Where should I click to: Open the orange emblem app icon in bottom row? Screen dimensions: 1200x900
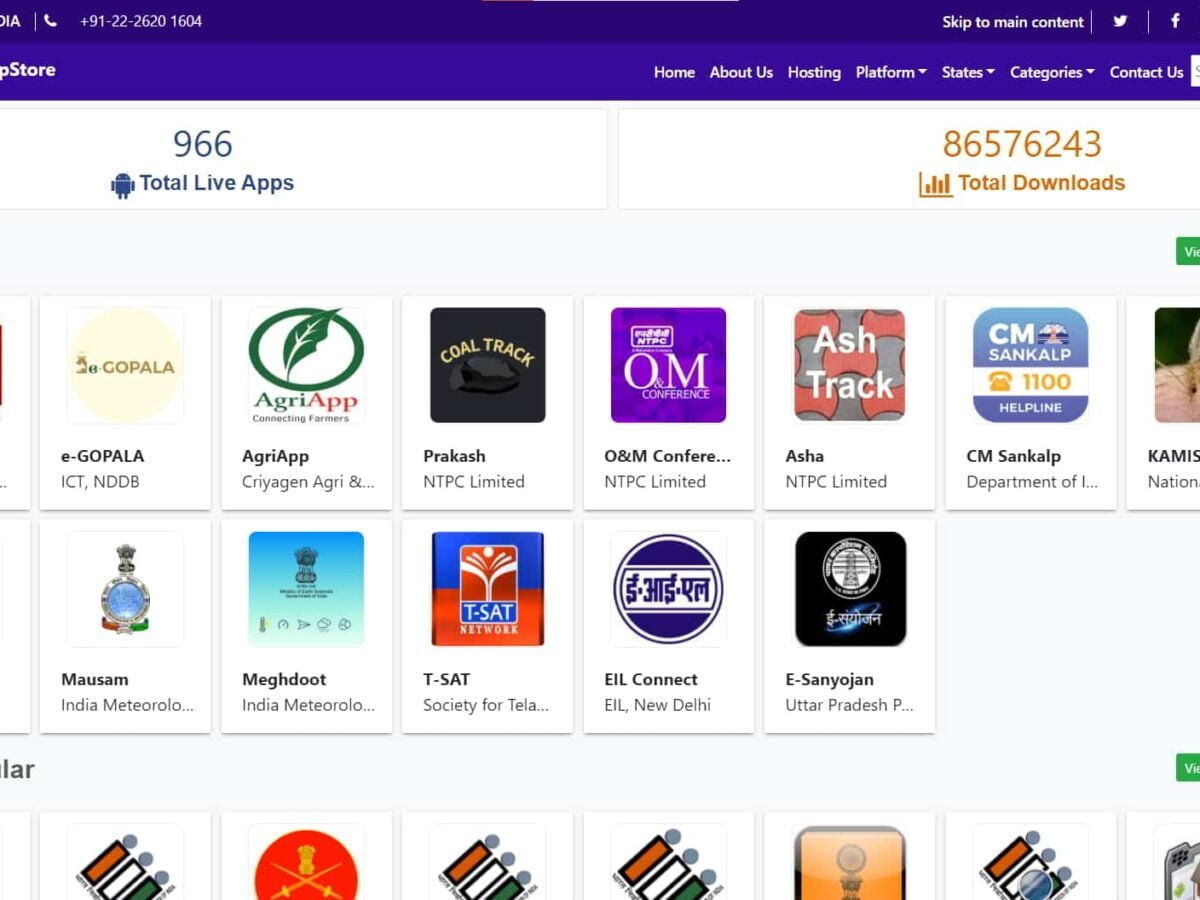point(850,862)
